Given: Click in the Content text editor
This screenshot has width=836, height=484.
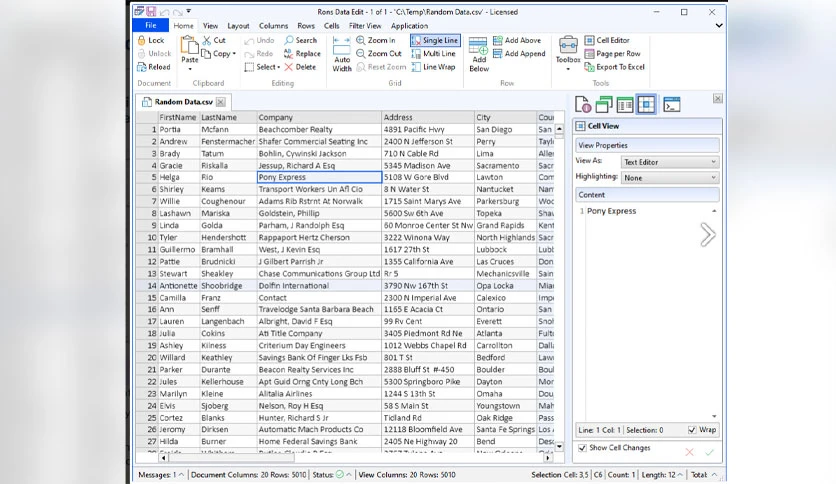Looking at the screenshot, I should (x=646, y=312).
